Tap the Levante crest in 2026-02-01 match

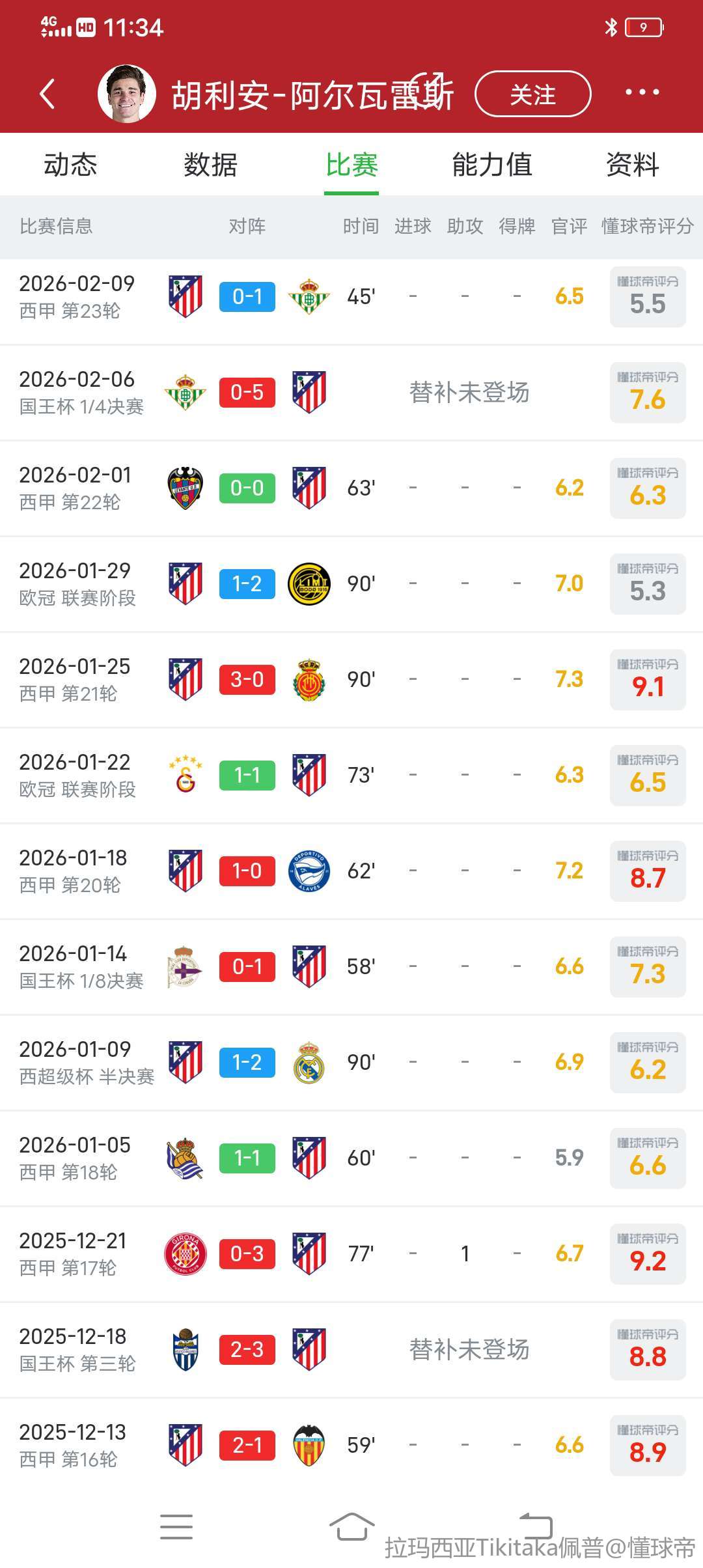tap(186, 488)
